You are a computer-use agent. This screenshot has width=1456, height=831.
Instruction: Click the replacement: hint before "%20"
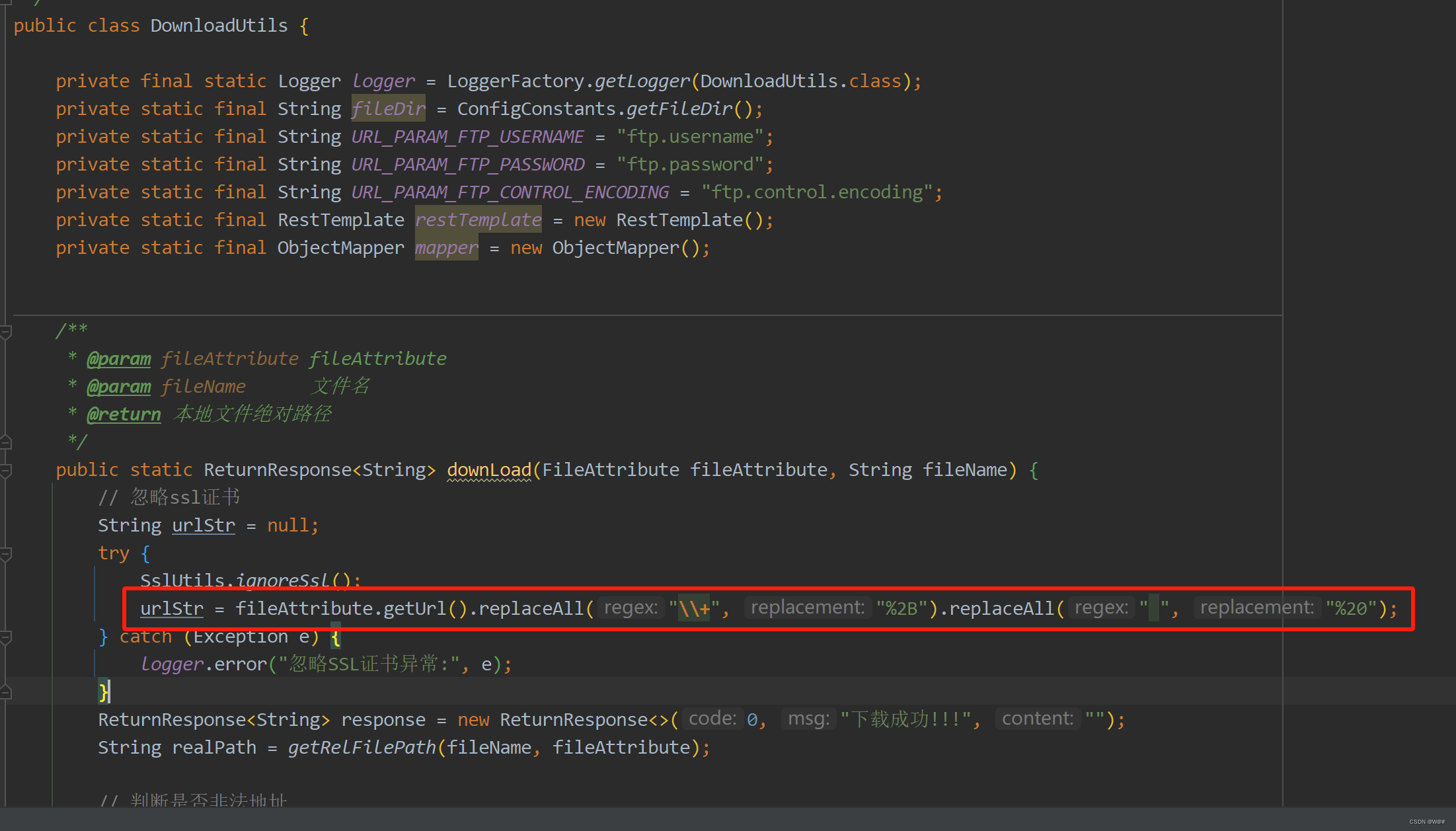coord(1256,608)
